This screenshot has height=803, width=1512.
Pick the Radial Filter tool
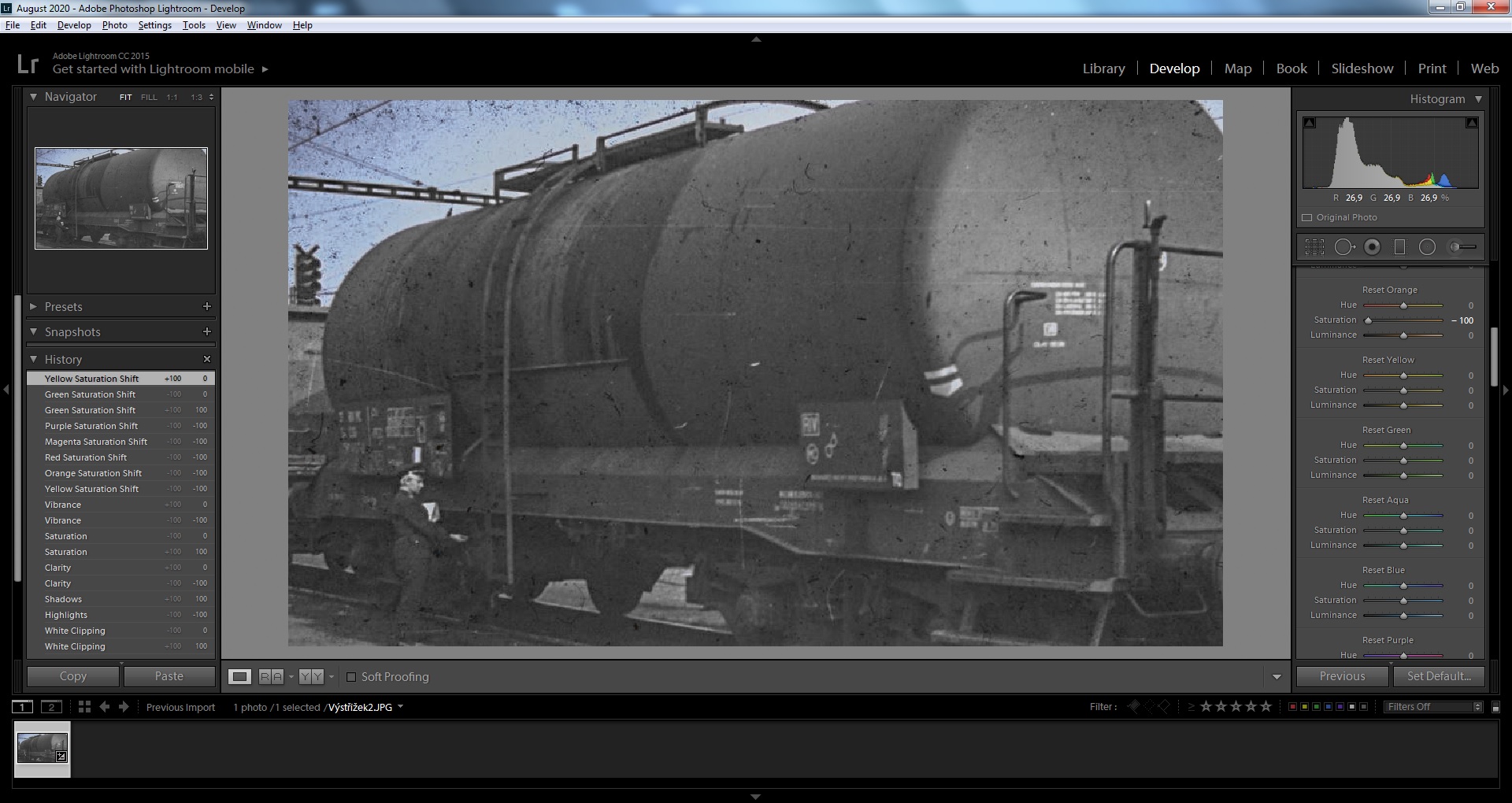click(1427, 247)
